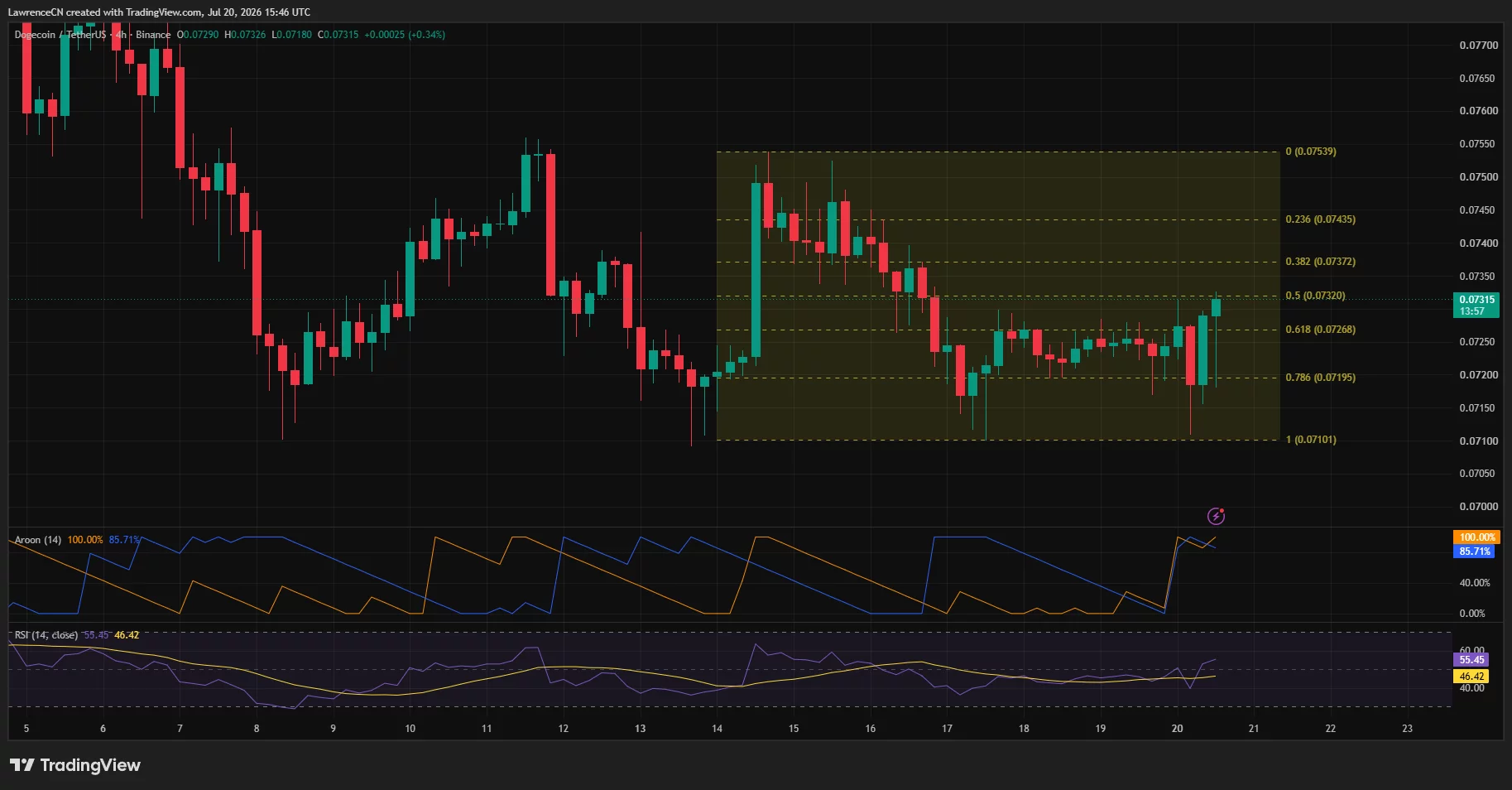Click the Fibonacci 0.5 (0.07320) level label
1512x790 pixels.
pos(1315,296)
